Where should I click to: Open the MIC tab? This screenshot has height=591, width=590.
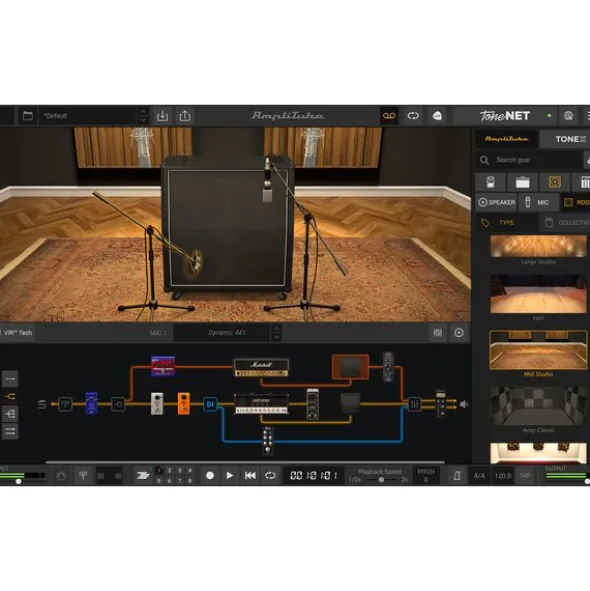[x=538, y=202]
